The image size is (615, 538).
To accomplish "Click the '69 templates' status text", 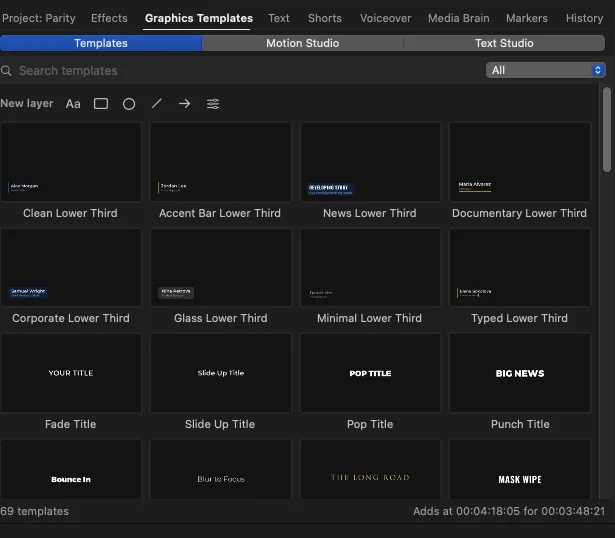I will 35,511.
